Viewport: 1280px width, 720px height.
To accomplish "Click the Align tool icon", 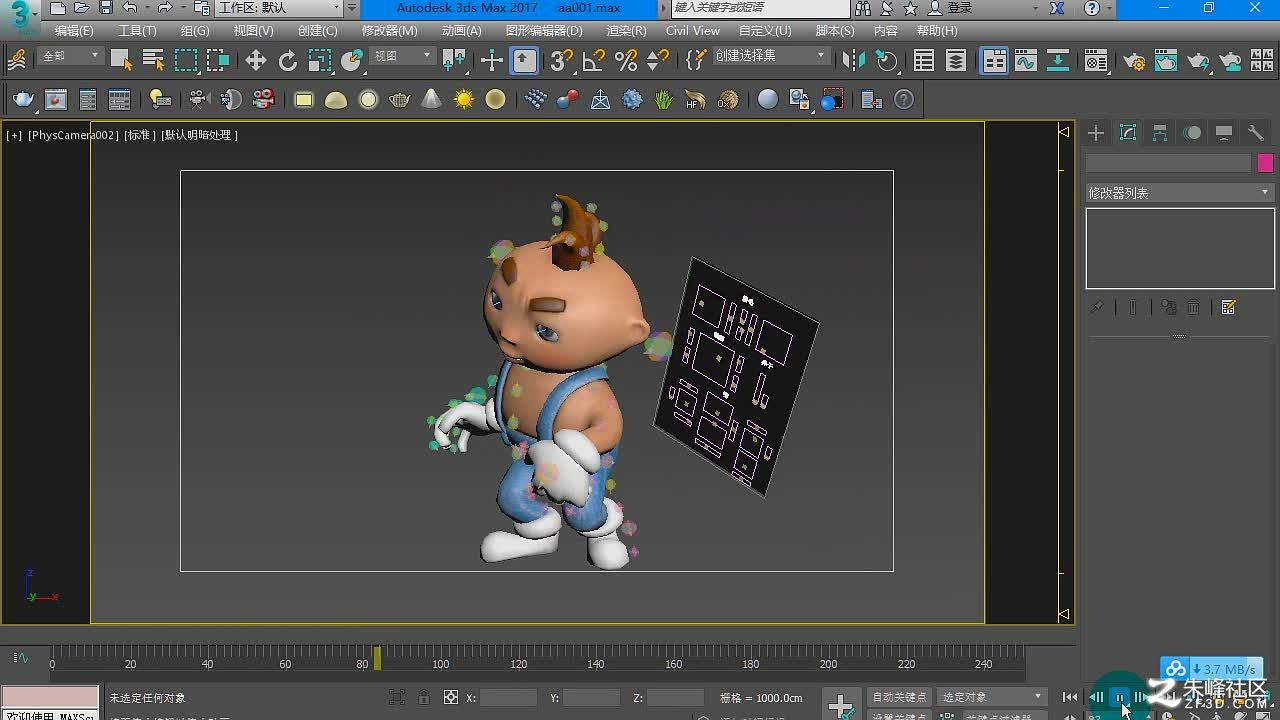I will (x=886, y=60).
